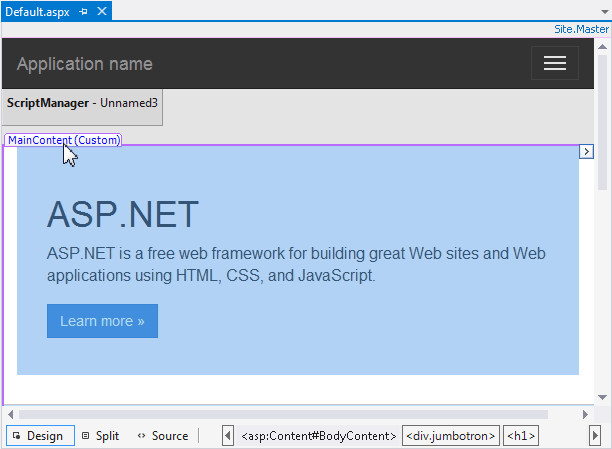The image size is (612, 449).
Task: Close the Default.aspx tab
Action: pos(102,11)
